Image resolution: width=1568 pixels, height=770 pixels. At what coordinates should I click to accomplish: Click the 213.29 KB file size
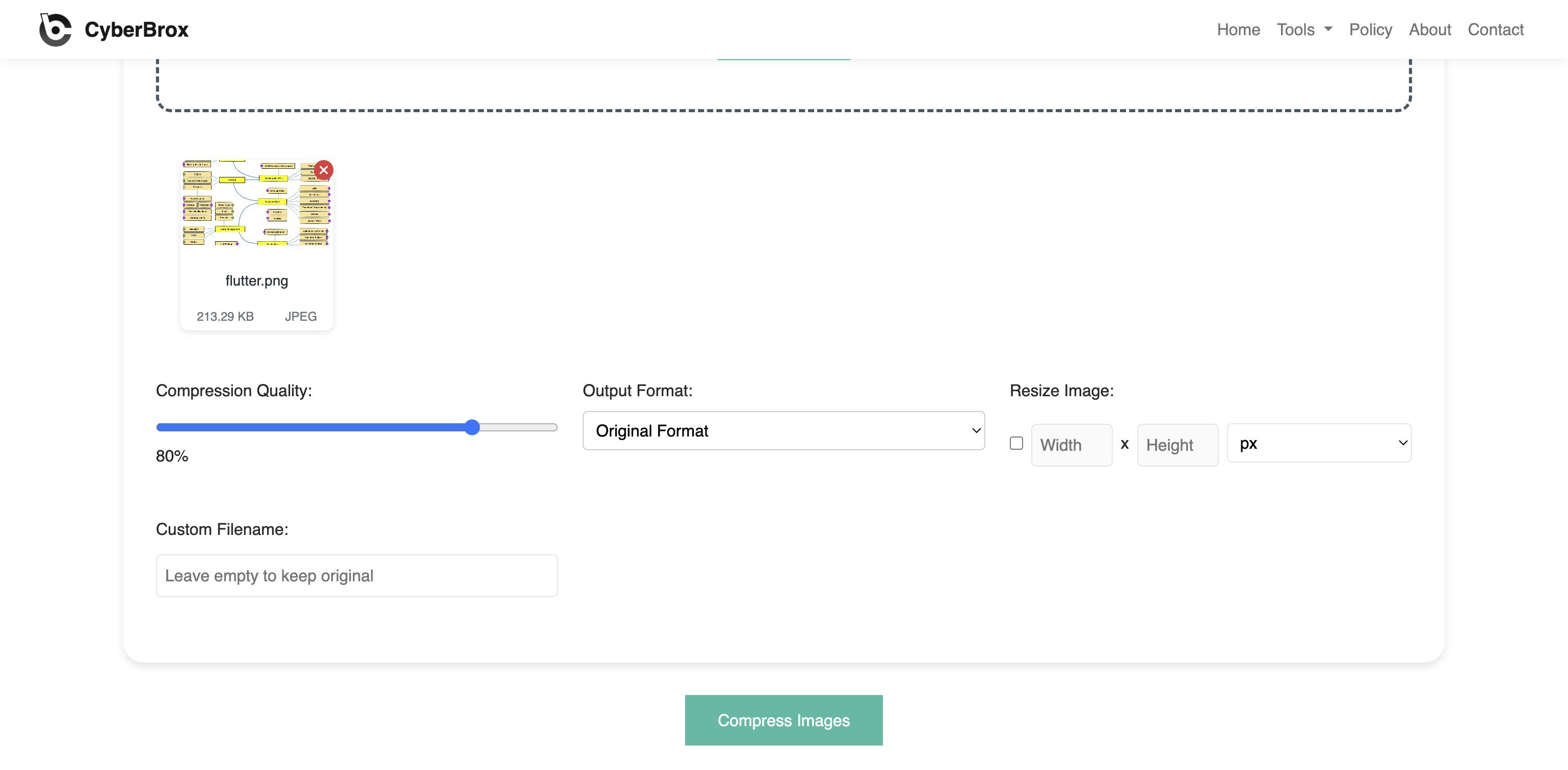tap(225, 317)
